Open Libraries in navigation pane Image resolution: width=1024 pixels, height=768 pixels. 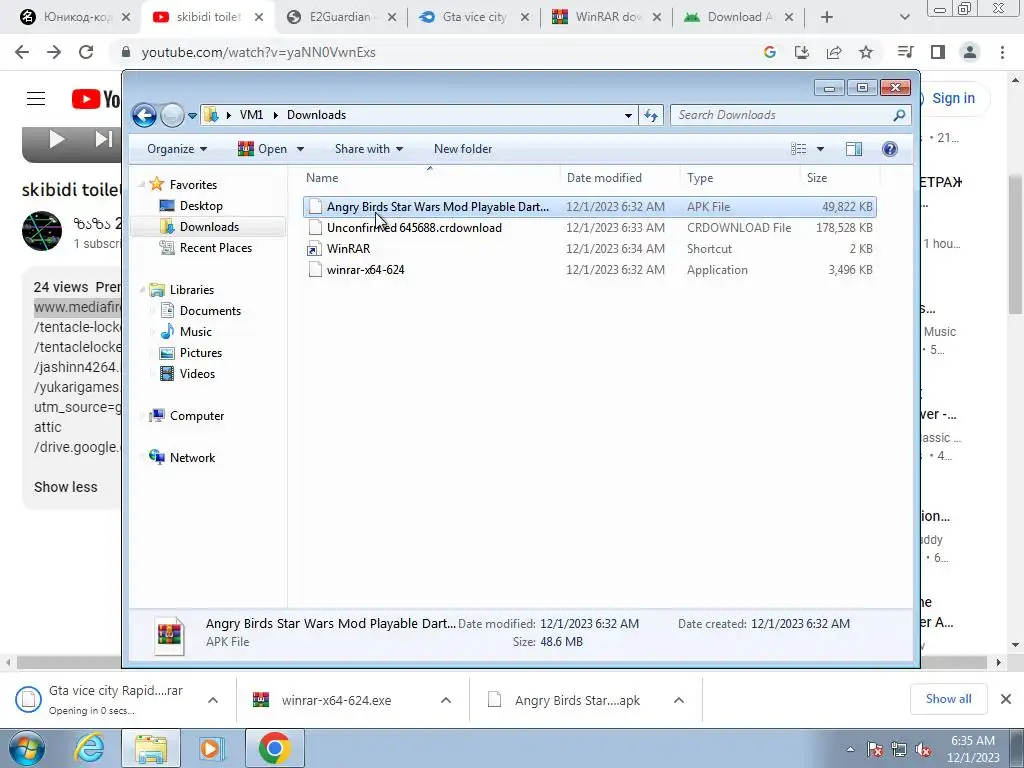point(191,290)
